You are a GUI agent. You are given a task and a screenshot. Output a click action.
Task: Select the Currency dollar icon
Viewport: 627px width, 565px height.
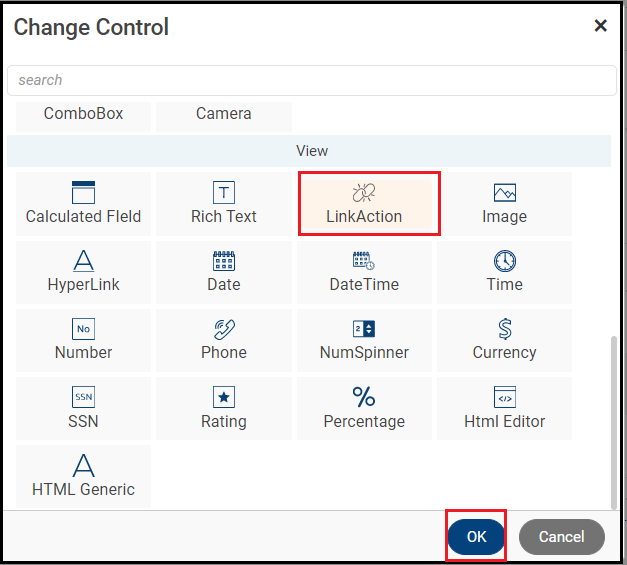504,329
